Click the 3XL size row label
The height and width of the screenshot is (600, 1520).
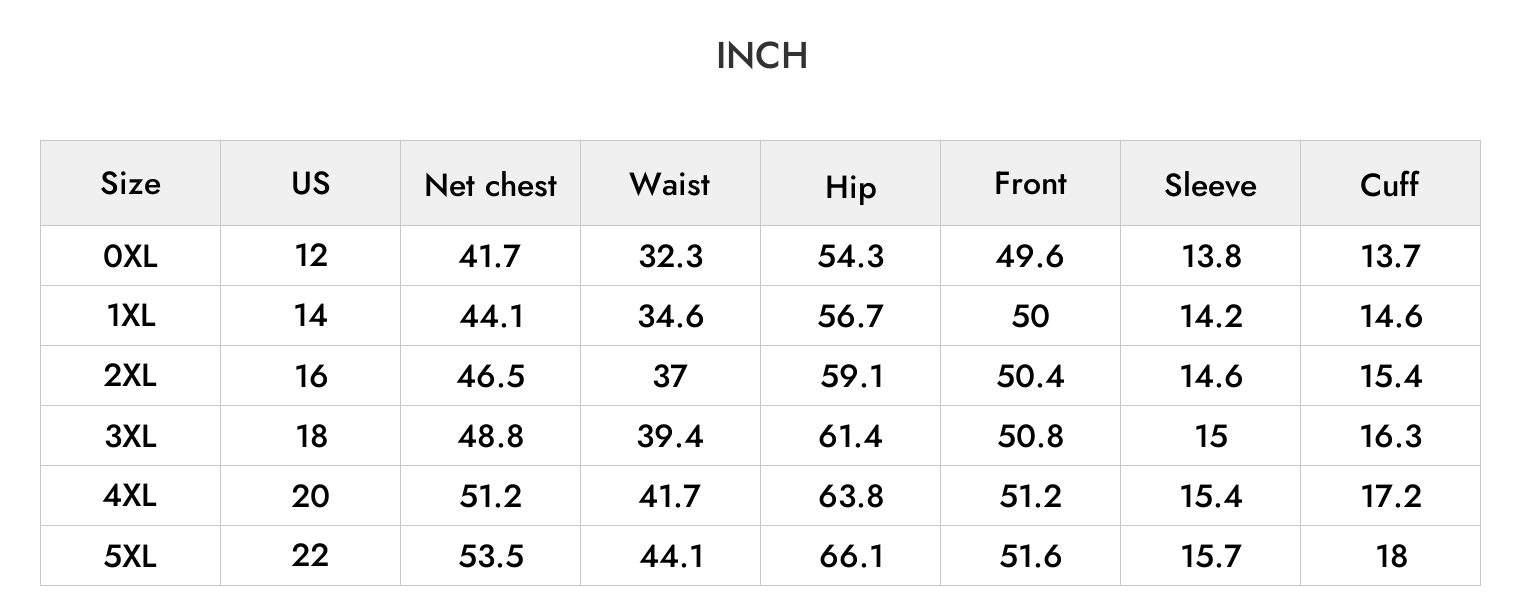[x=130, y=436]
